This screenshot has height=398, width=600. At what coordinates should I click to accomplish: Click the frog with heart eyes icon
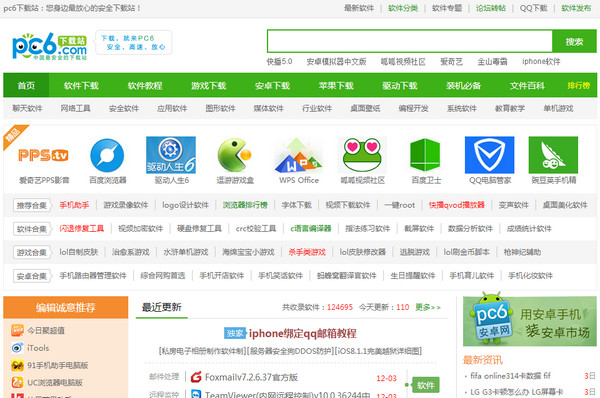point(362,155)
